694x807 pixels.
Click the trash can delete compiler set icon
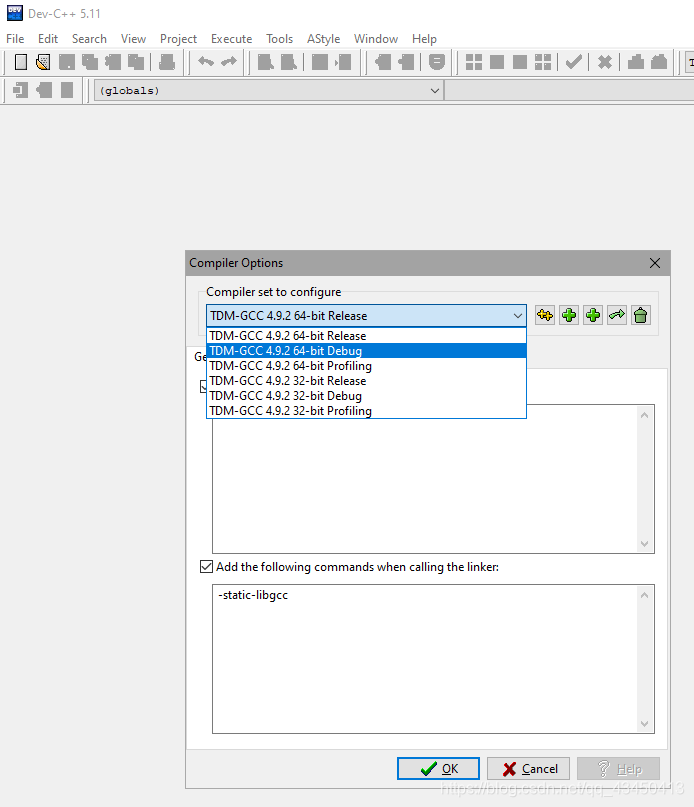pyautogui.click(x=640, y=315)
